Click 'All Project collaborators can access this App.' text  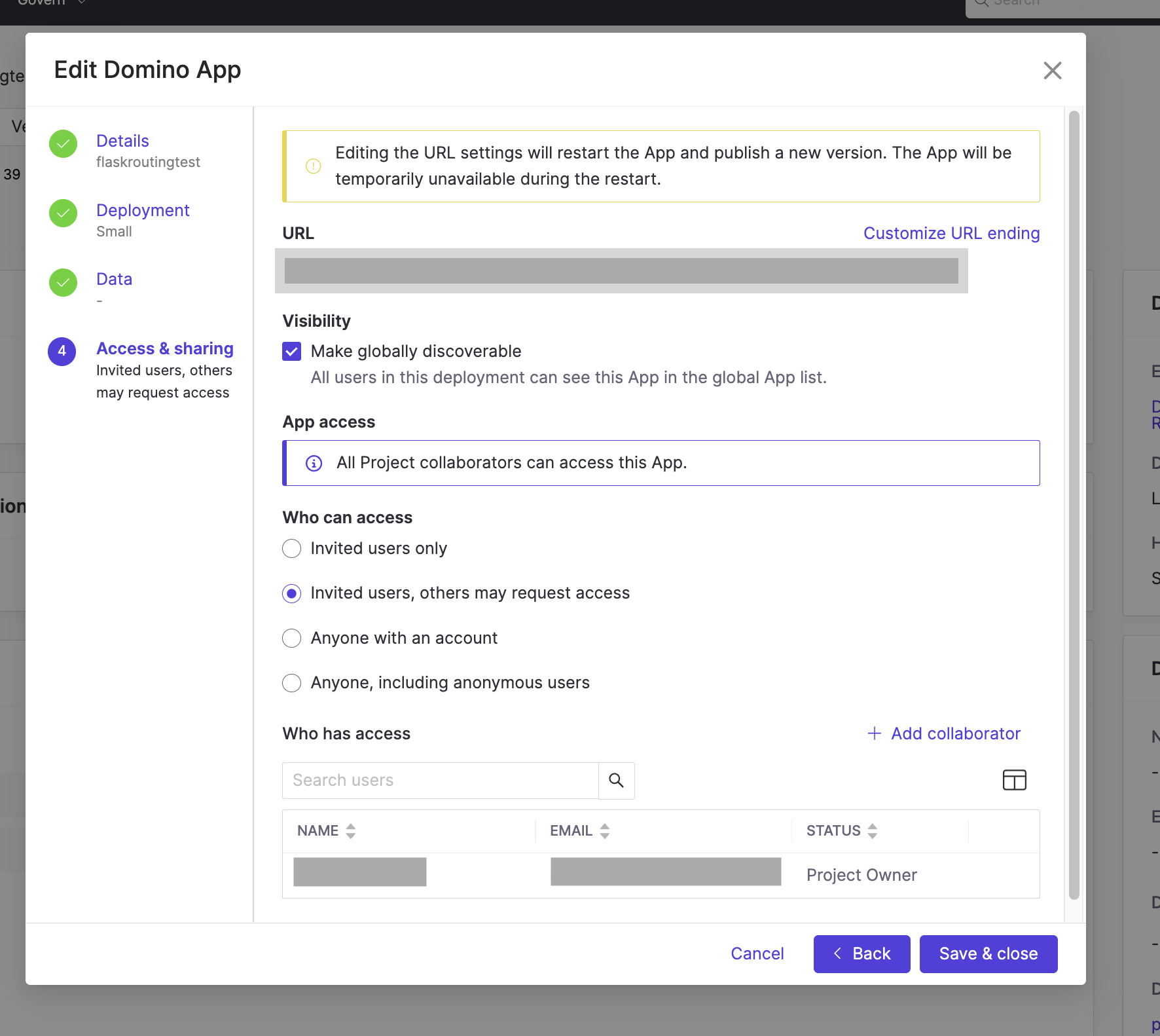pos(511,463)
